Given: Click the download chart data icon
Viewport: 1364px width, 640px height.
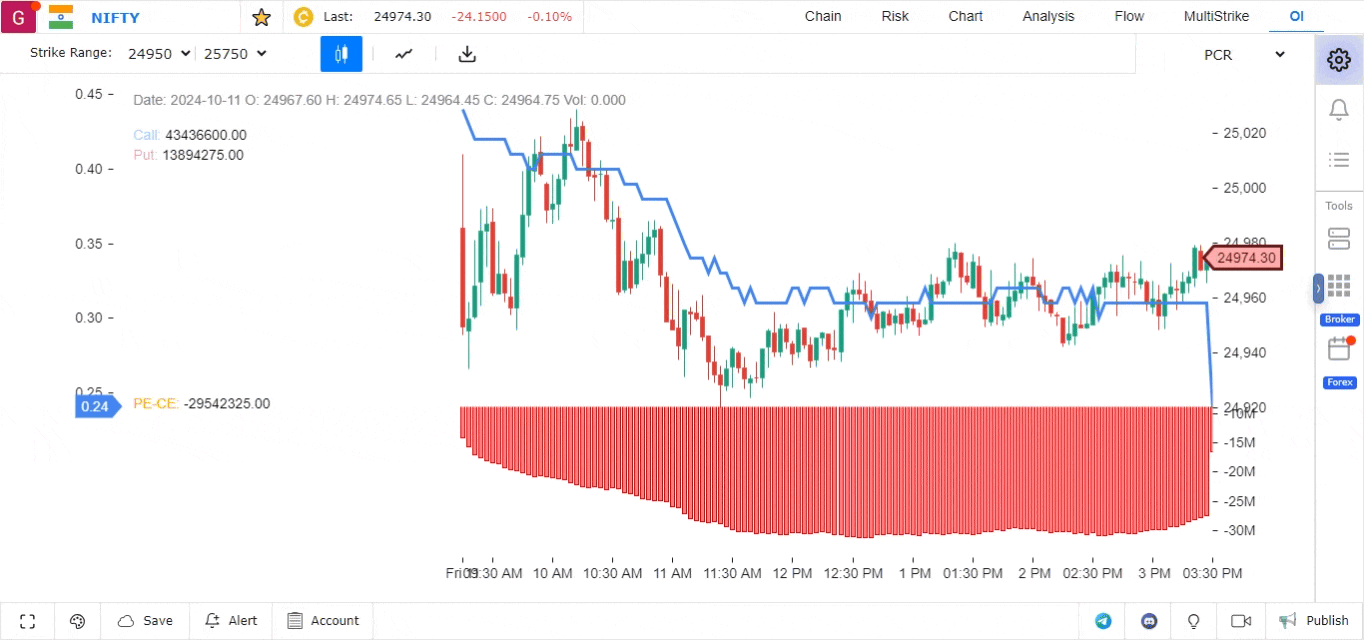Looking at the screenshot, I should pos(467,54).
